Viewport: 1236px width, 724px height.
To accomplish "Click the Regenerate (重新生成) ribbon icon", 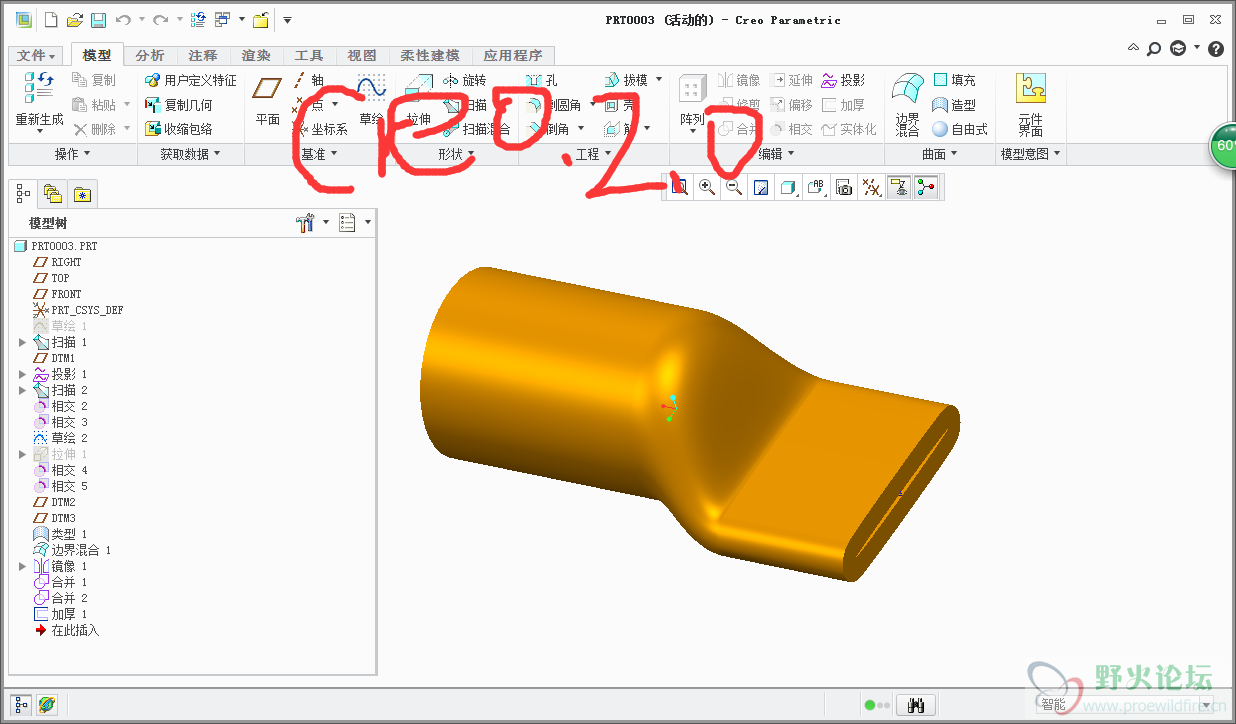I will pos(40,88).
